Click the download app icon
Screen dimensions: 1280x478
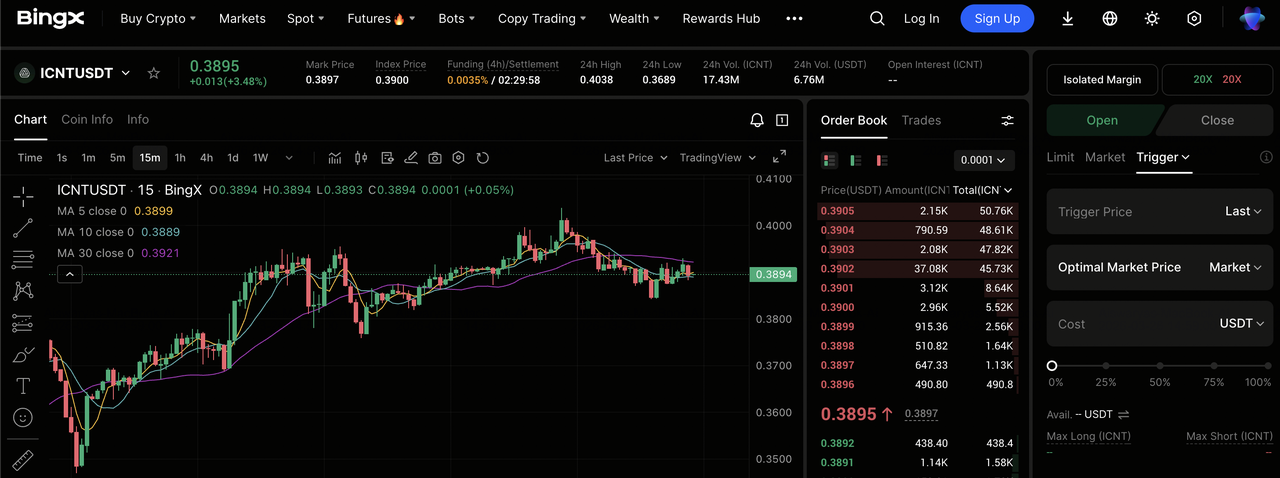[x=1068, y=19]
